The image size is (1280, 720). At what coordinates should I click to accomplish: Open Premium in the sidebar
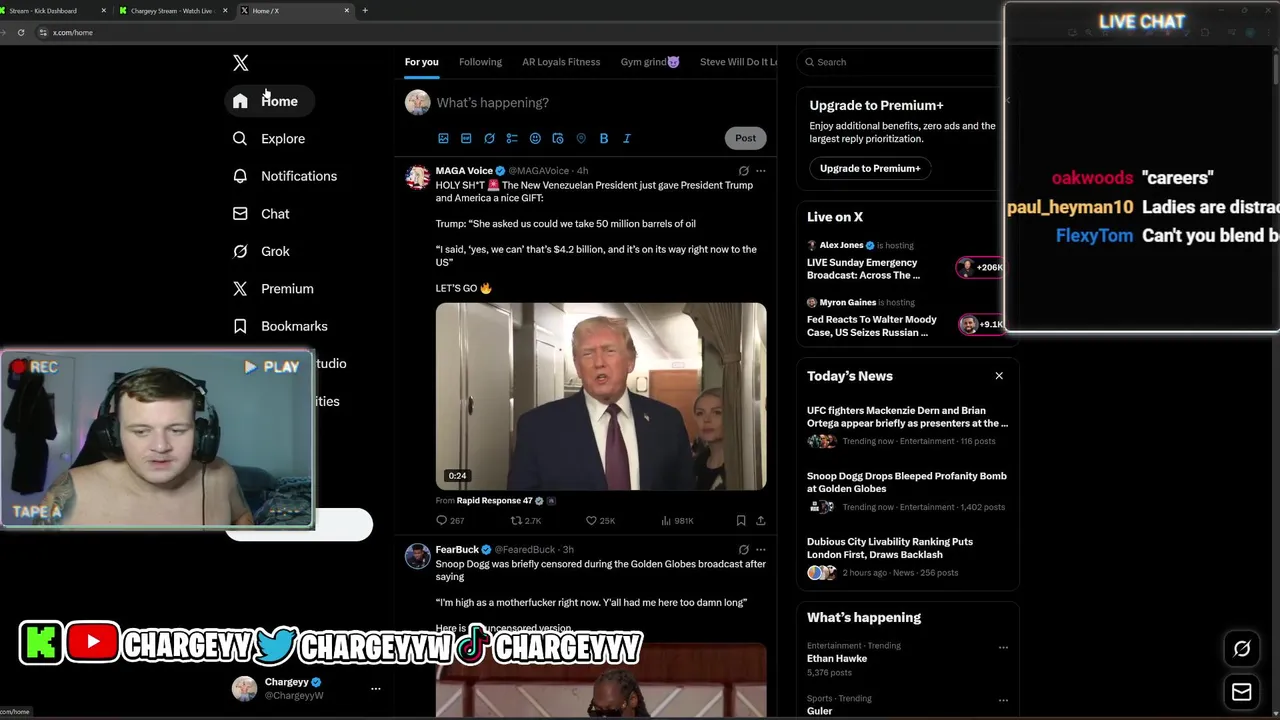pos(272,289)
